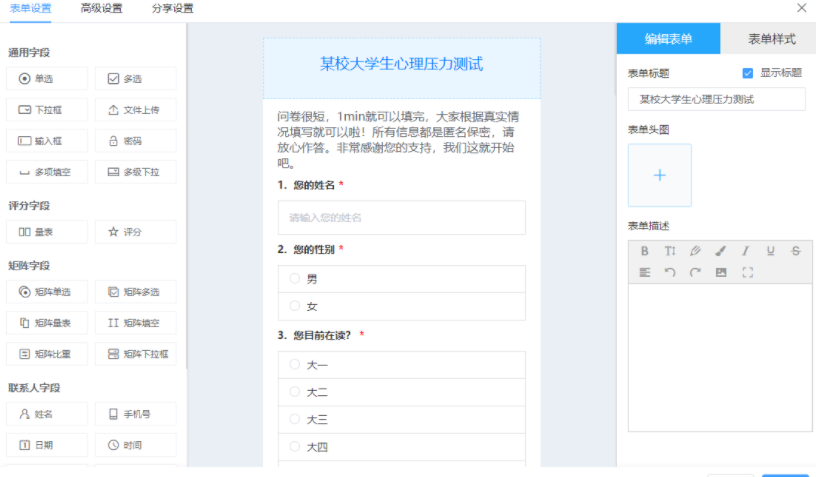The height and width of the screenshot is (477, 816).
Task: Click the 表单头图 add image box
Action: point(660,175)
